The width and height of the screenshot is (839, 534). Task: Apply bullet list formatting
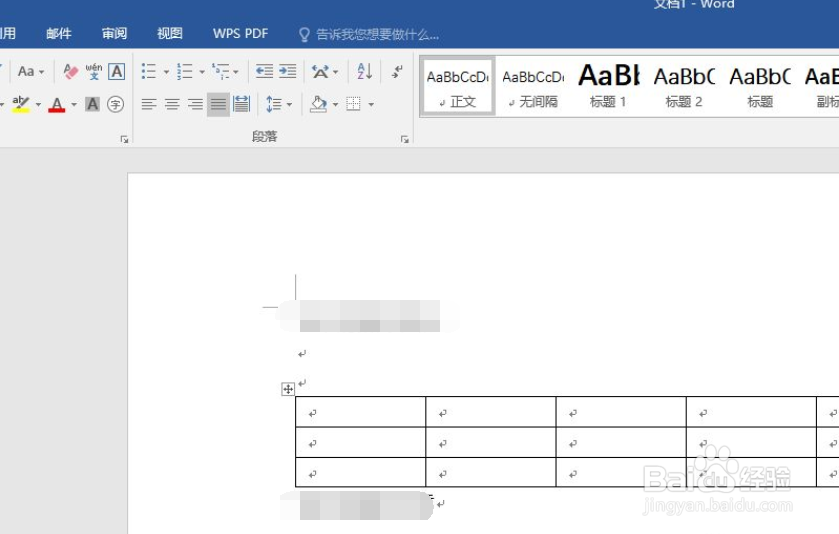[149, 71]
